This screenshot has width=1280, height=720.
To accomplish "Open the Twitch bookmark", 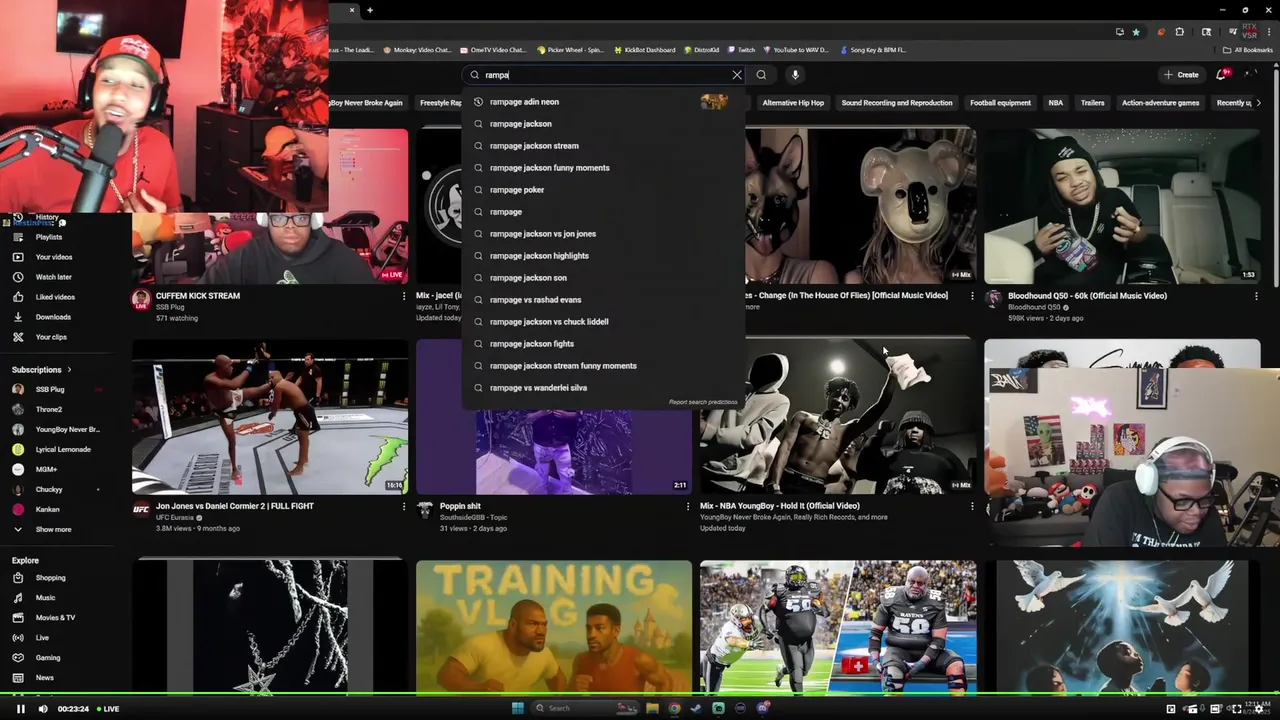I will point(741,50).
